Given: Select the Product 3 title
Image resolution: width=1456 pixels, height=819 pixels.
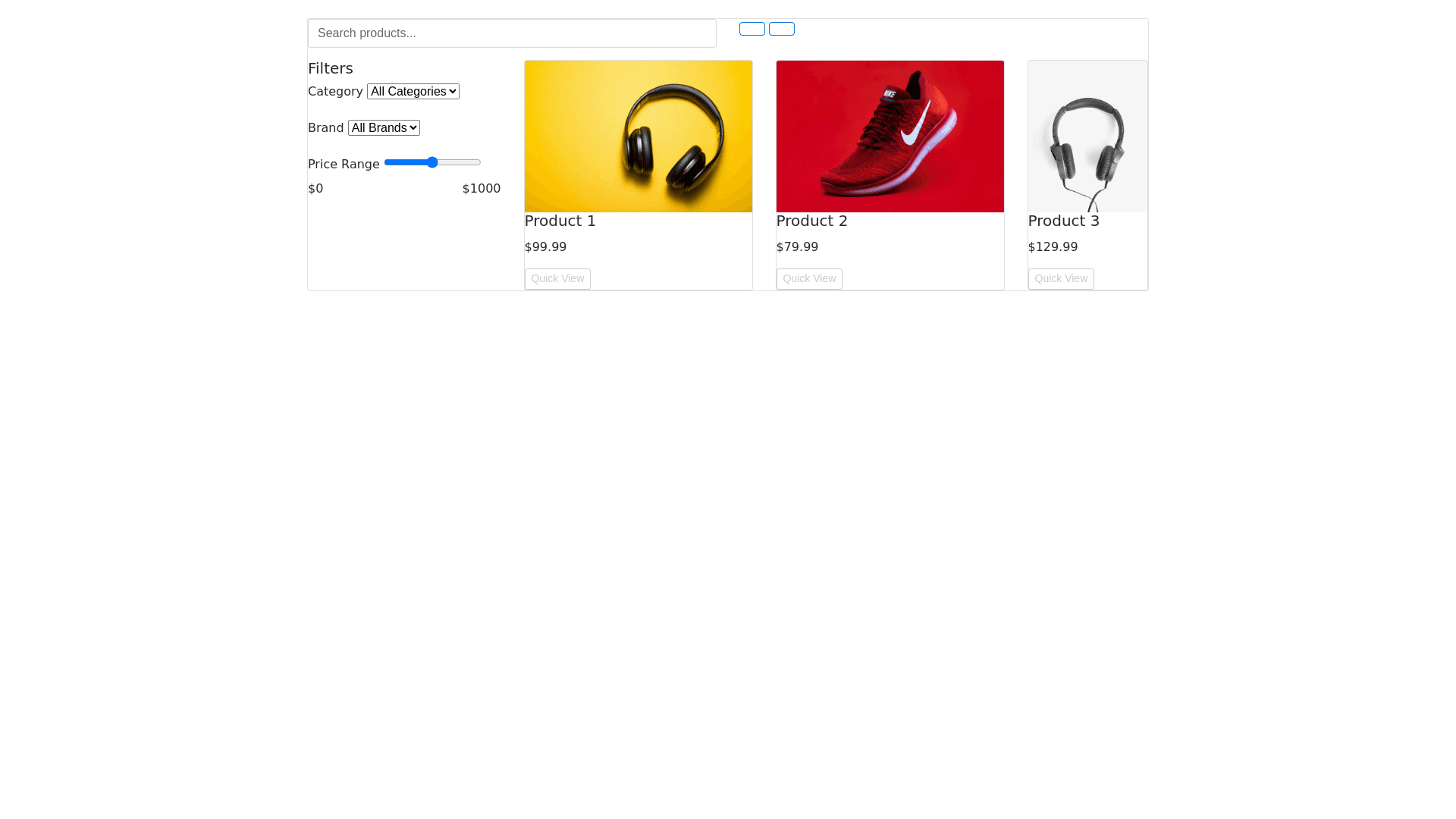Looking at the screenshot, I should (1063, 221).
